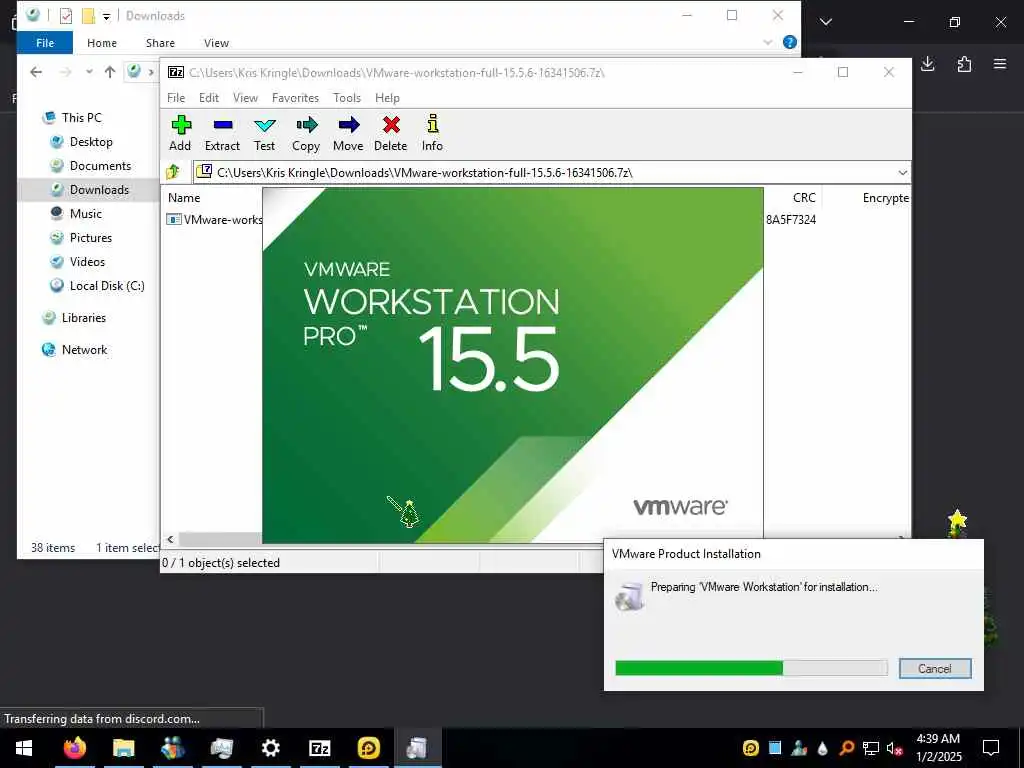This screenshot has width=1024, height=768.
Task: Switch to the VMware installer taskbar item
Action: click(417, 748)
